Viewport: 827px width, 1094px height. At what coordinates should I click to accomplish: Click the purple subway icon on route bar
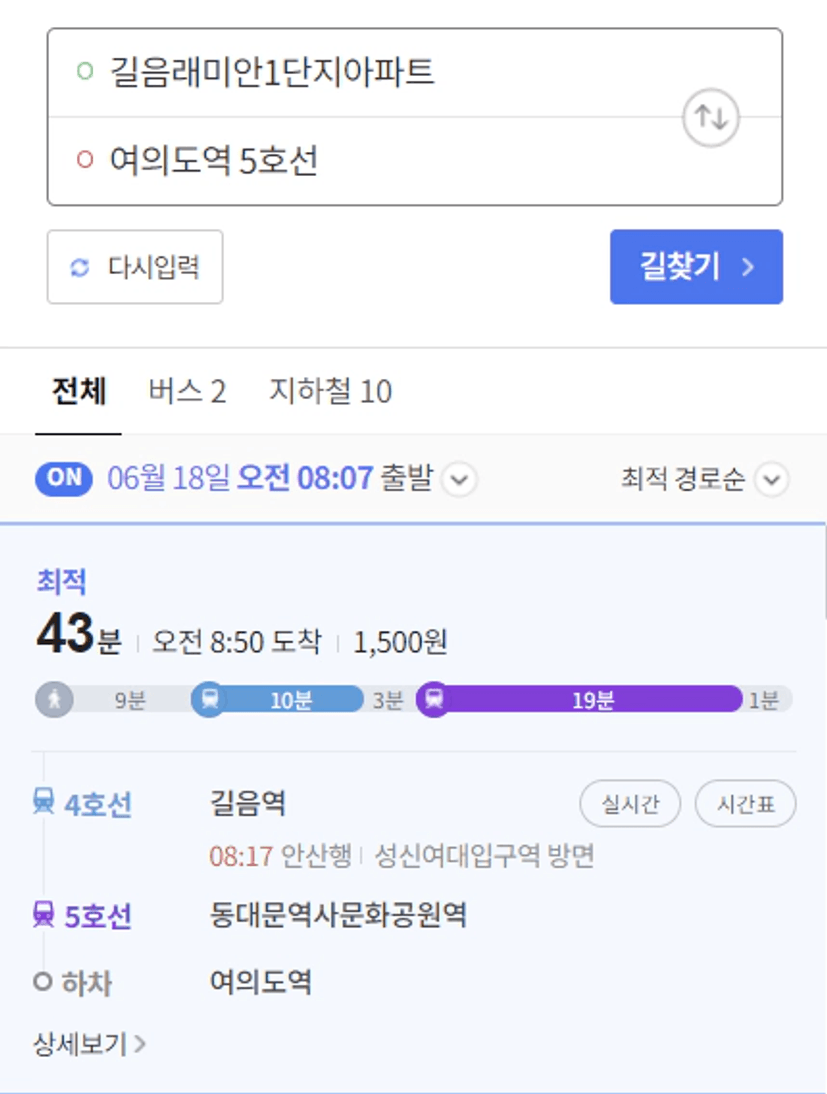[x=434, y=699]
